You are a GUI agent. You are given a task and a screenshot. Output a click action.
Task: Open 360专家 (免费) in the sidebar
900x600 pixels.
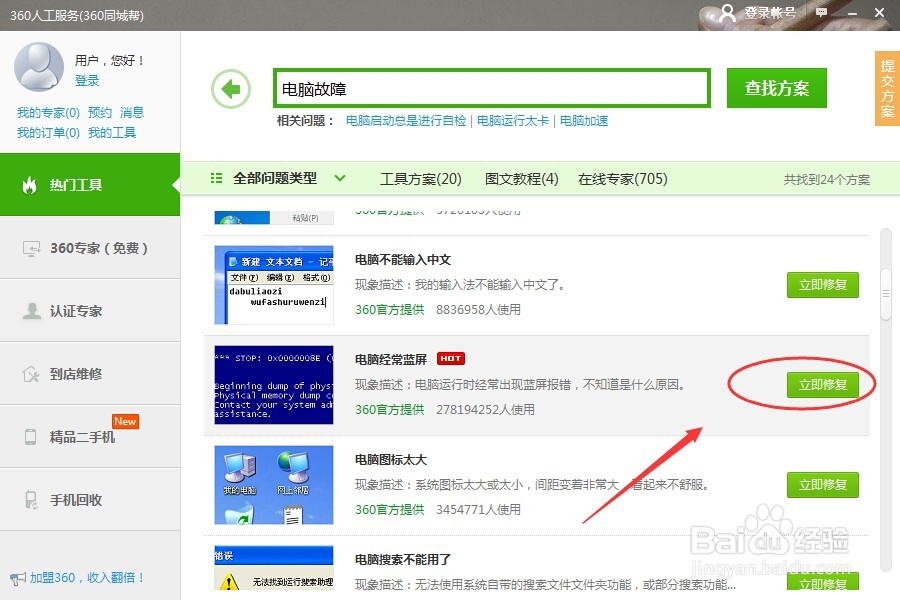tap(90, 247)
